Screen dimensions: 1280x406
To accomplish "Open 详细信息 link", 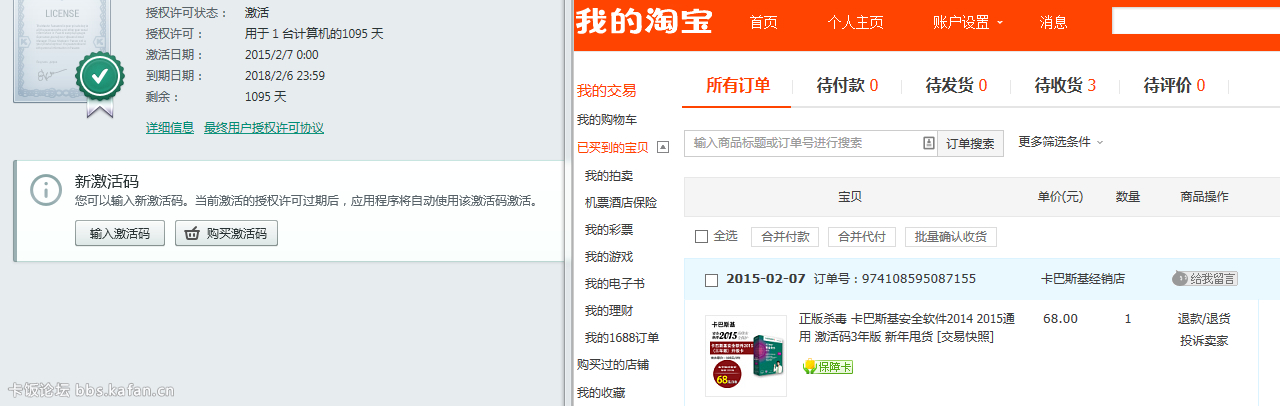I will click(x=170, y=128).
